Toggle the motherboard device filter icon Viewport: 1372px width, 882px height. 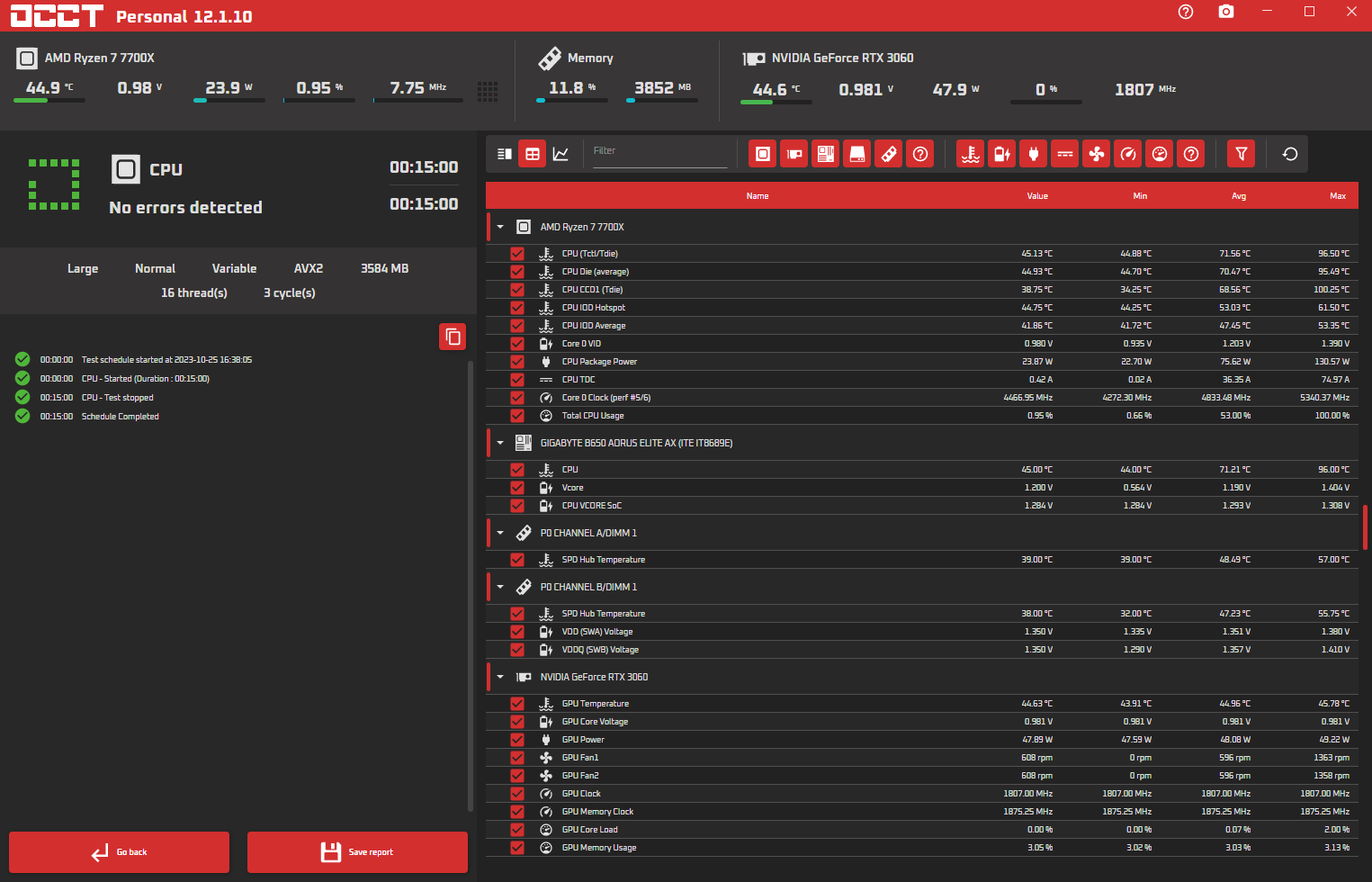[826, 154]
